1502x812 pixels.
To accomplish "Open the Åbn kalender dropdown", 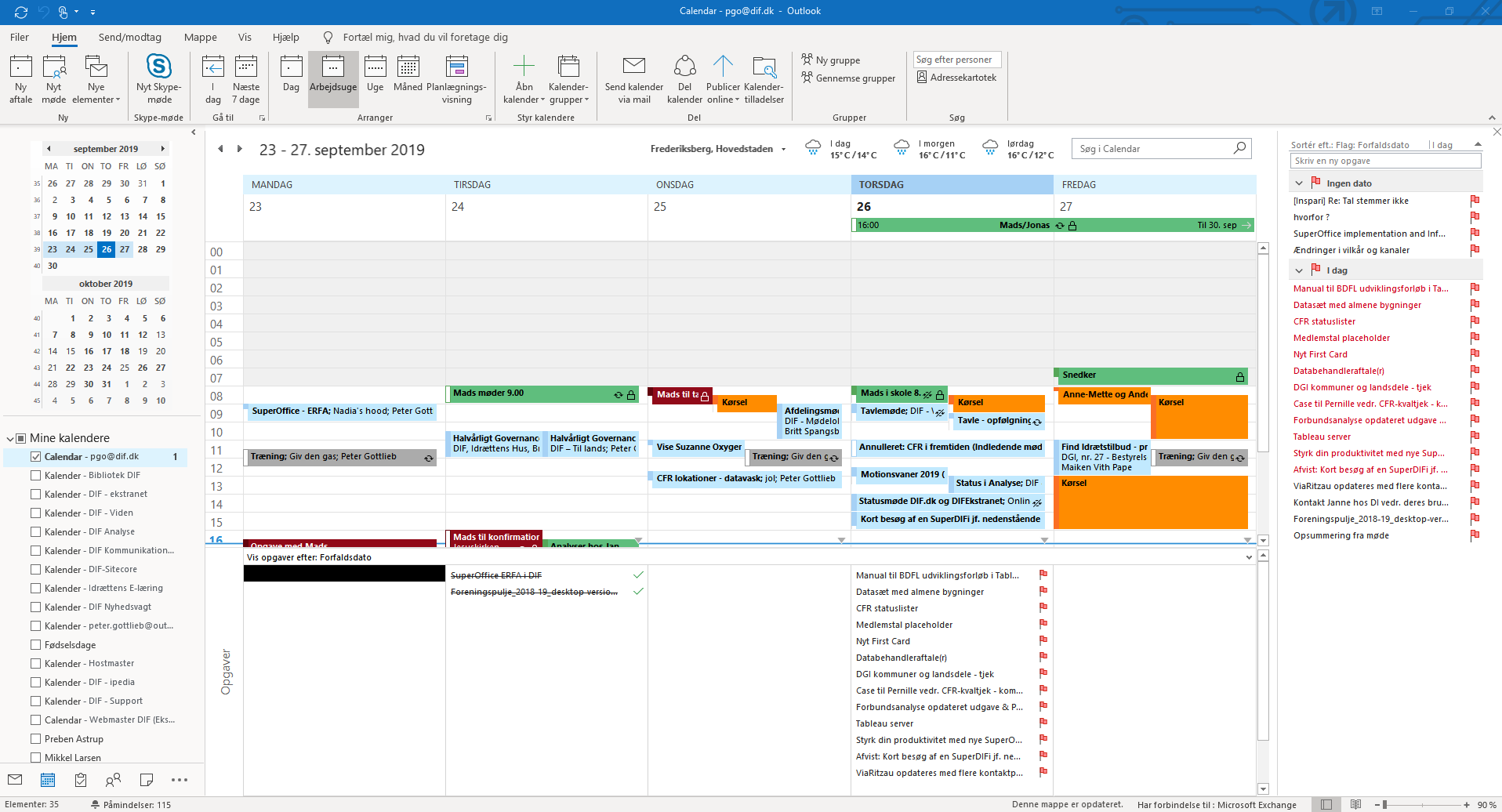I will 524,79.
